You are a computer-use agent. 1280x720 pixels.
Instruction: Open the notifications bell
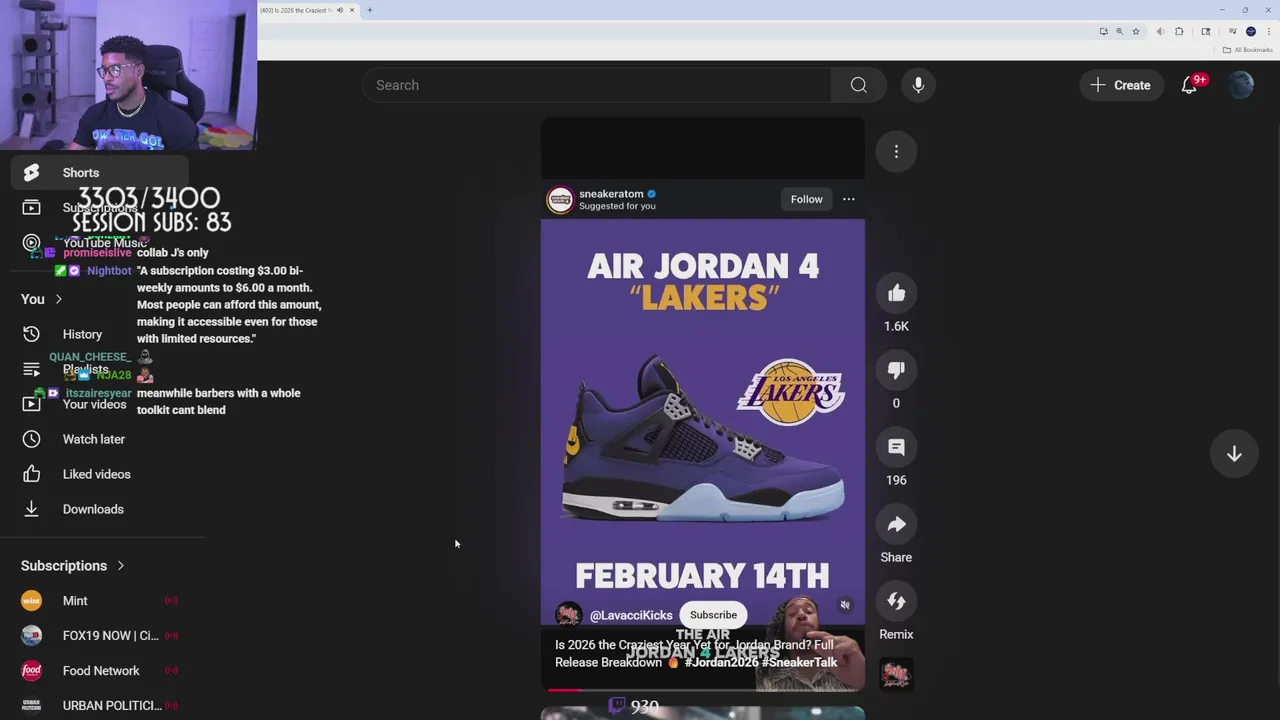point(1189,85)
